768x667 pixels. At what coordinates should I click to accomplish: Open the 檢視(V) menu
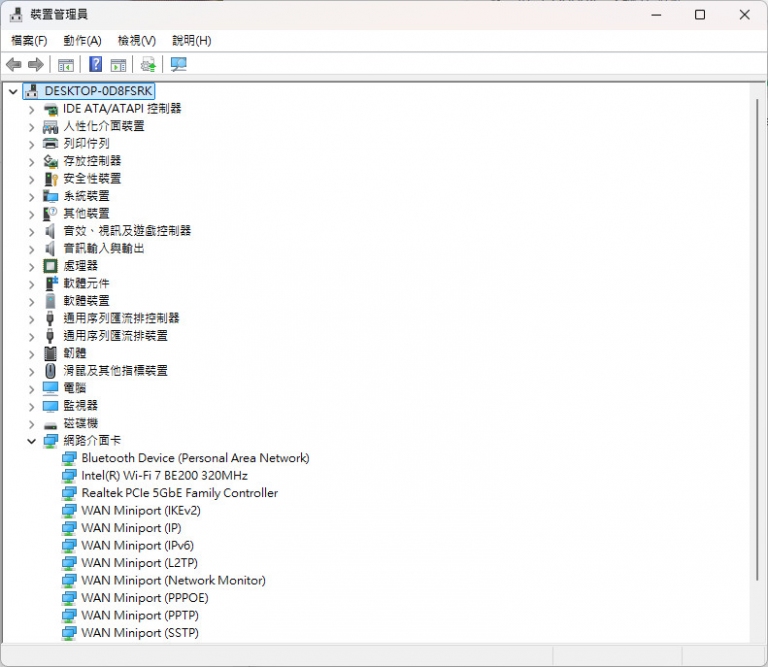point(137,40)
